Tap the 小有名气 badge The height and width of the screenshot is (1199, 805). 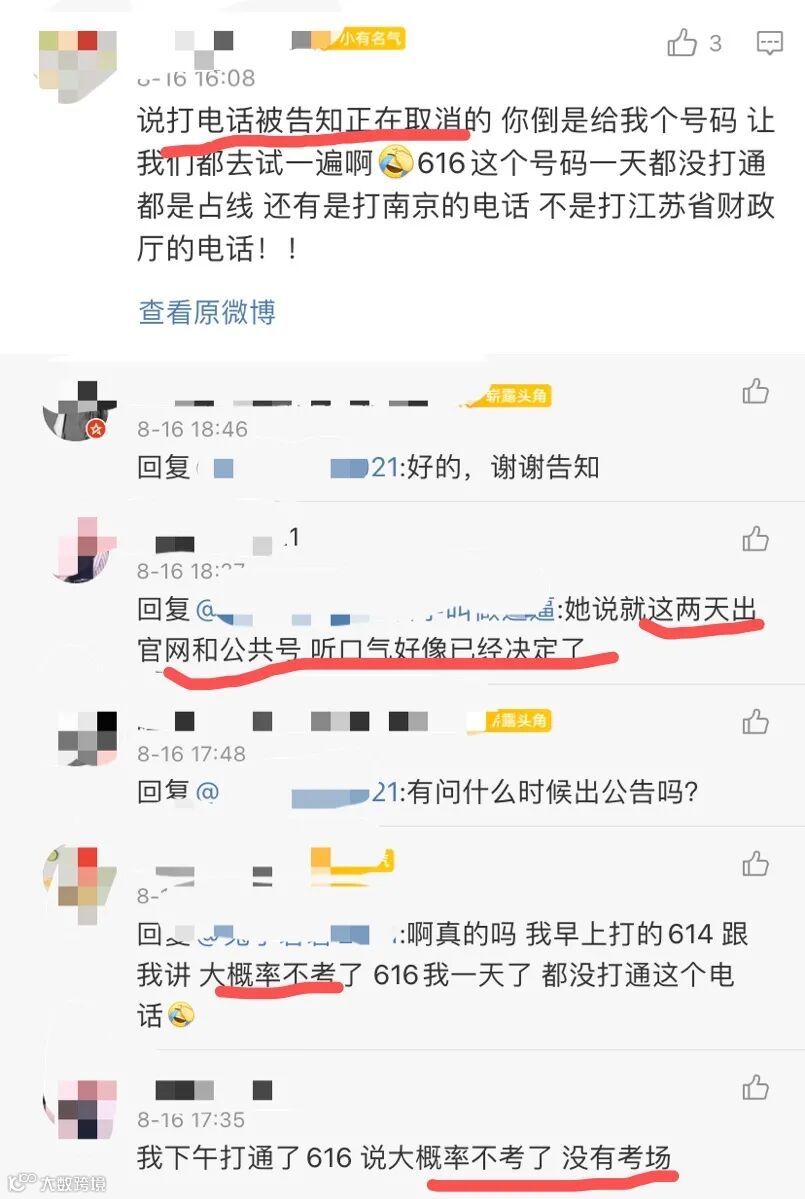pos(370,38)
